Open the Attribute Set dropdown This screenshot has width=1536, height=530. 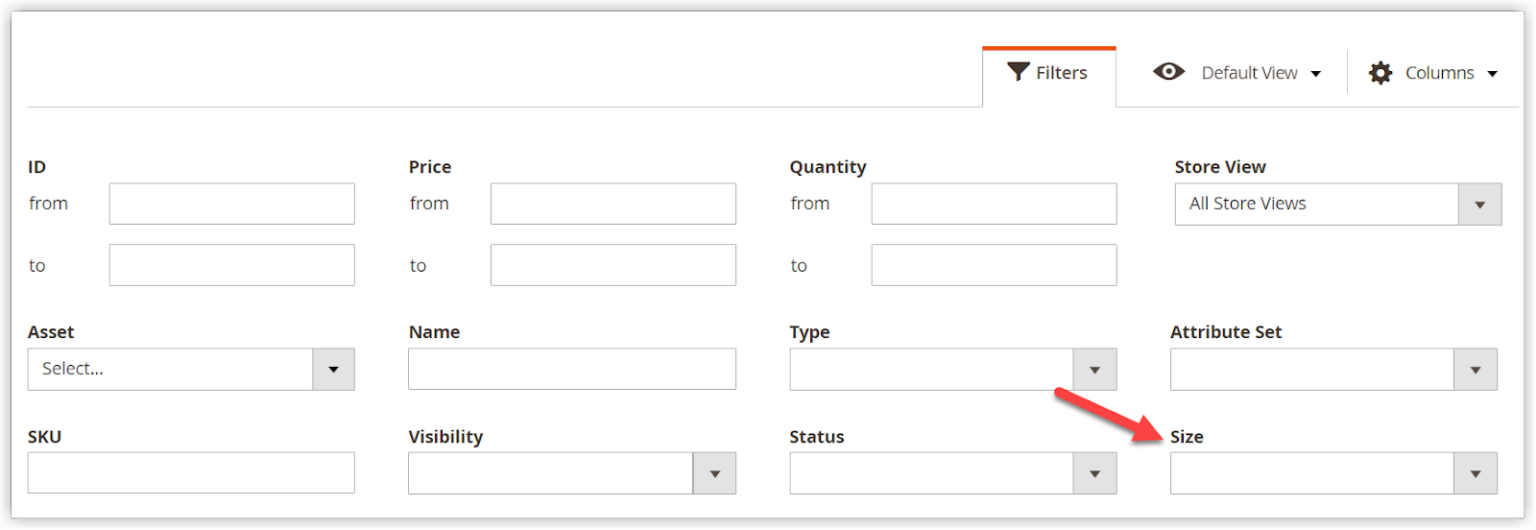(x=1333, y=369)
